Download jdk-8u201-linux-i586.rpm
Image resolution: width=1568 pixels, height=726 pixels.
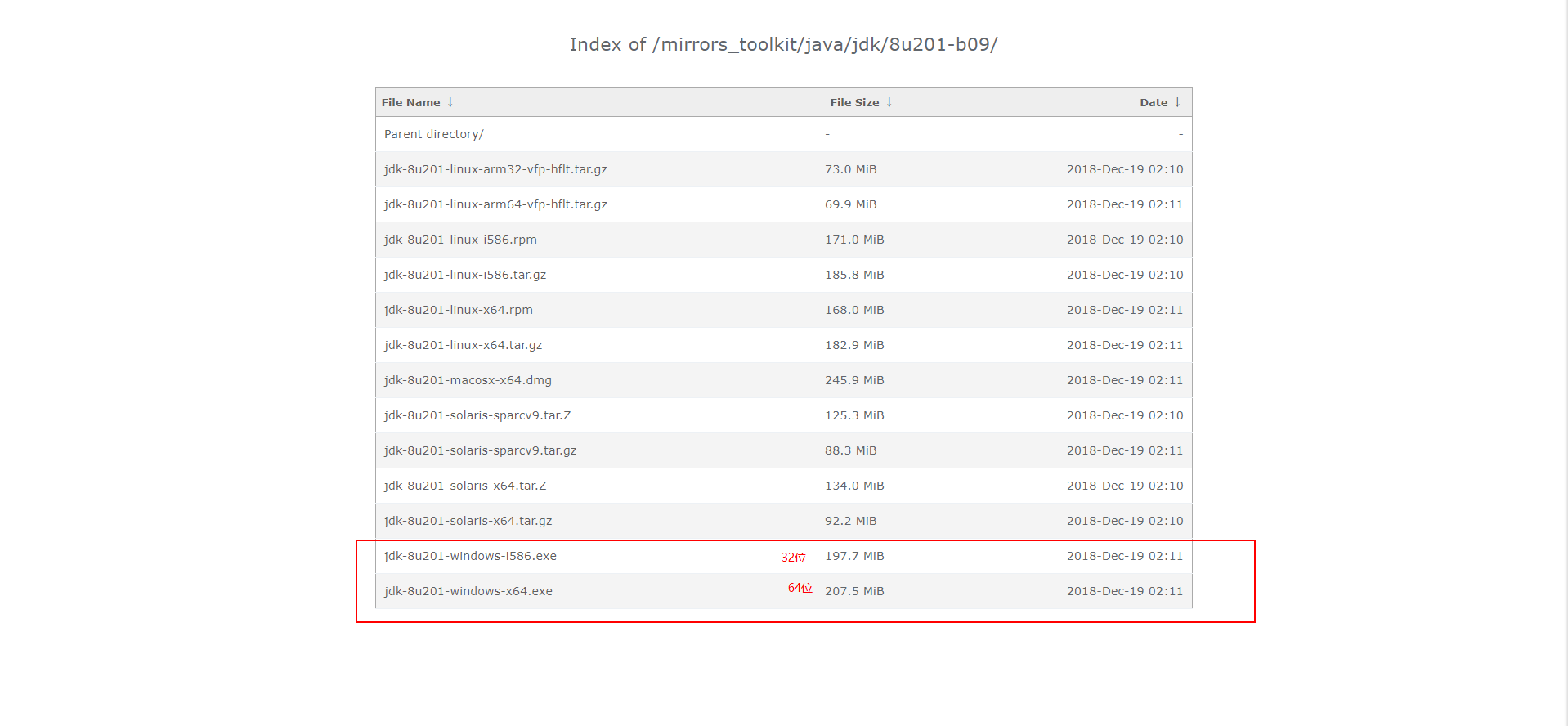click(460, 240)
